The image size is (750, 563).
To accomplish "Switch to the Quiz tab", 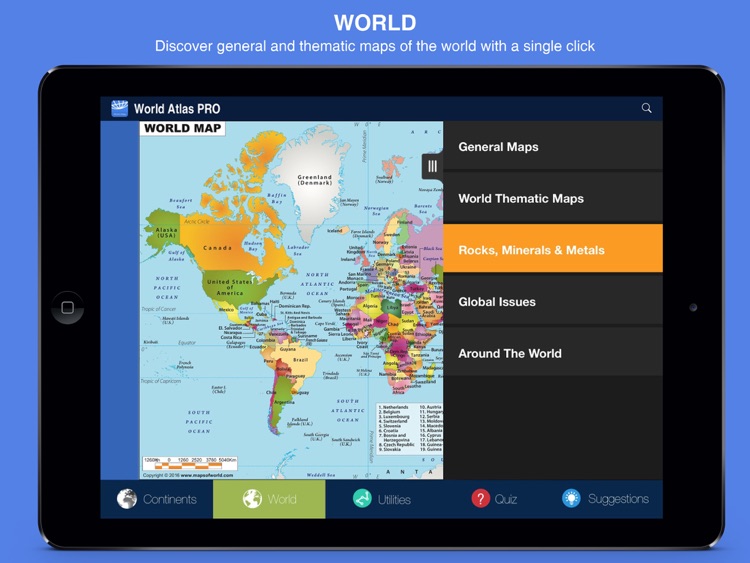I will pos(494,499).
